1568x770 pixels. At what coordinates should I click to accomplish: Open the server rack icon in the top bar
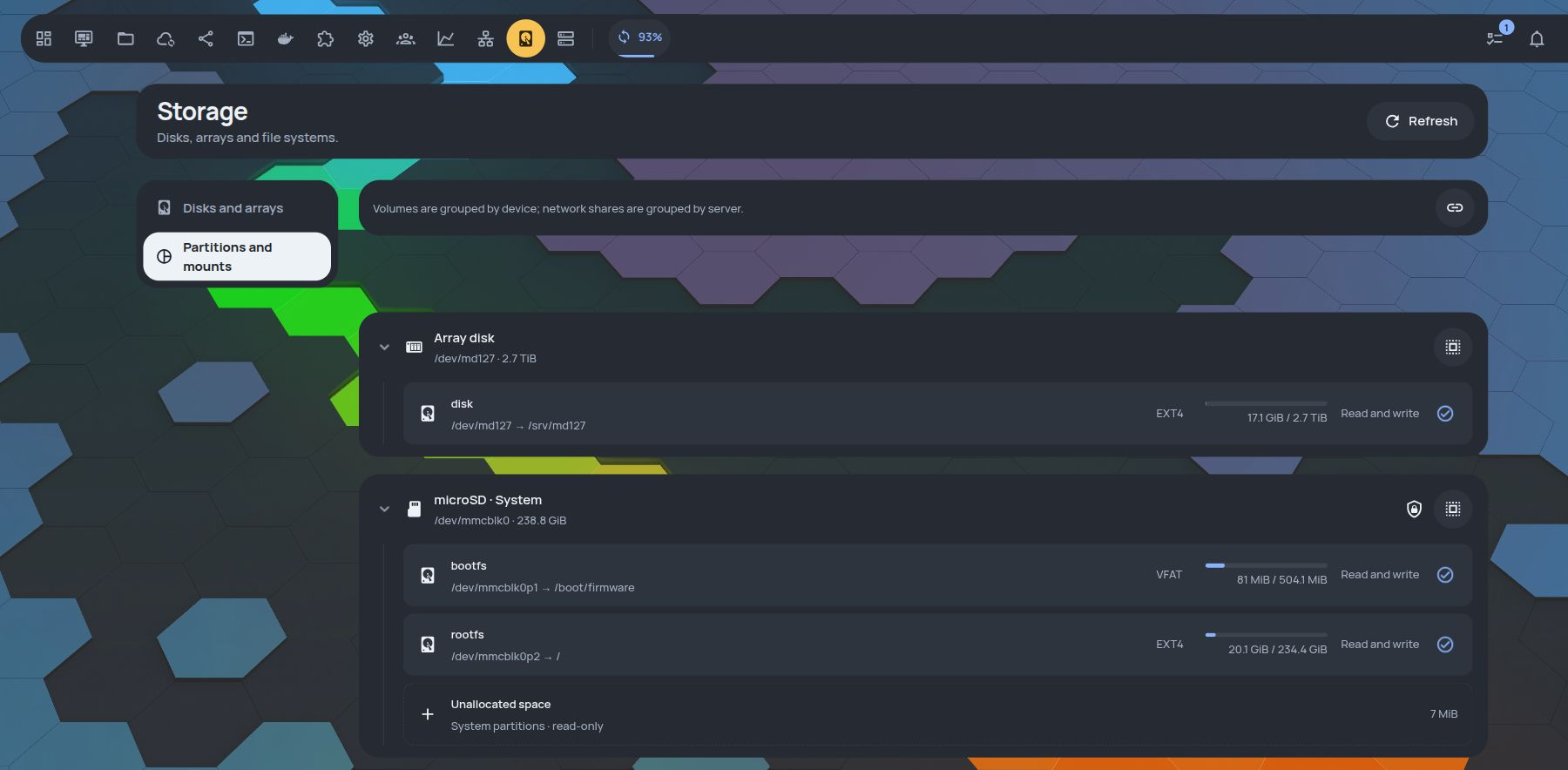566,38
